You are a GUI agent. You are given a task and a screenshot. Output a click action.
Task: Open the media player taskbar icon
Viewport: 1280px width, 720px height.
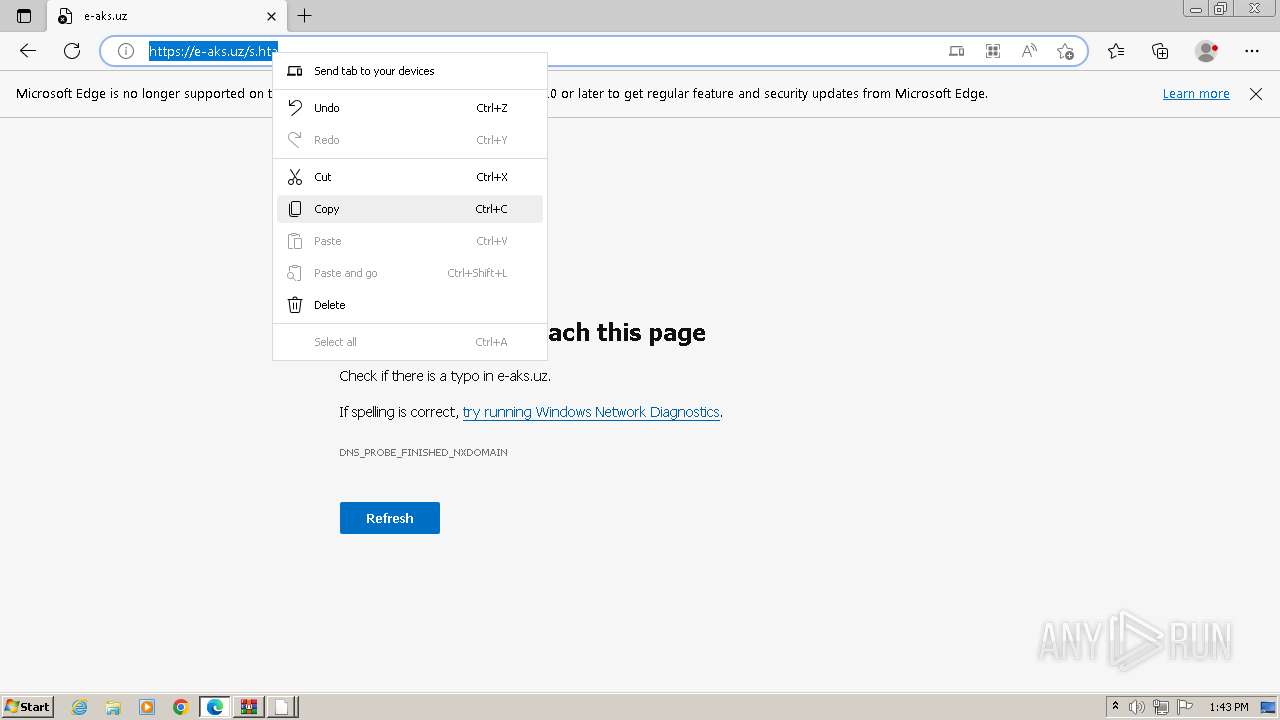[147, 707]
